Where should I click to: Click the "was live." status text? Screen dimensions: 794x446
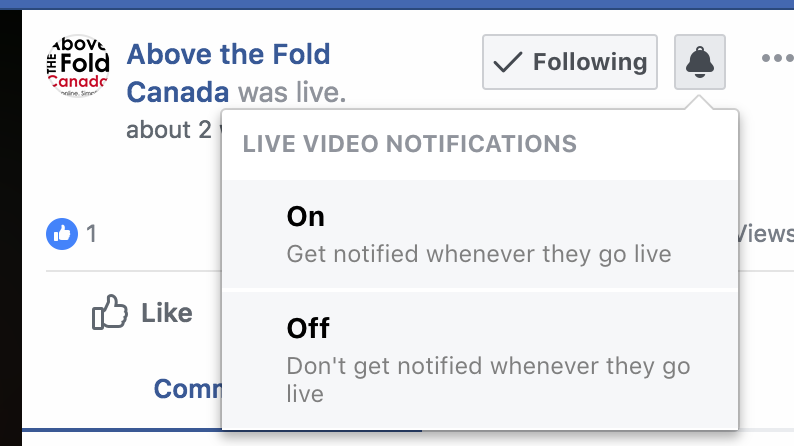292,93
